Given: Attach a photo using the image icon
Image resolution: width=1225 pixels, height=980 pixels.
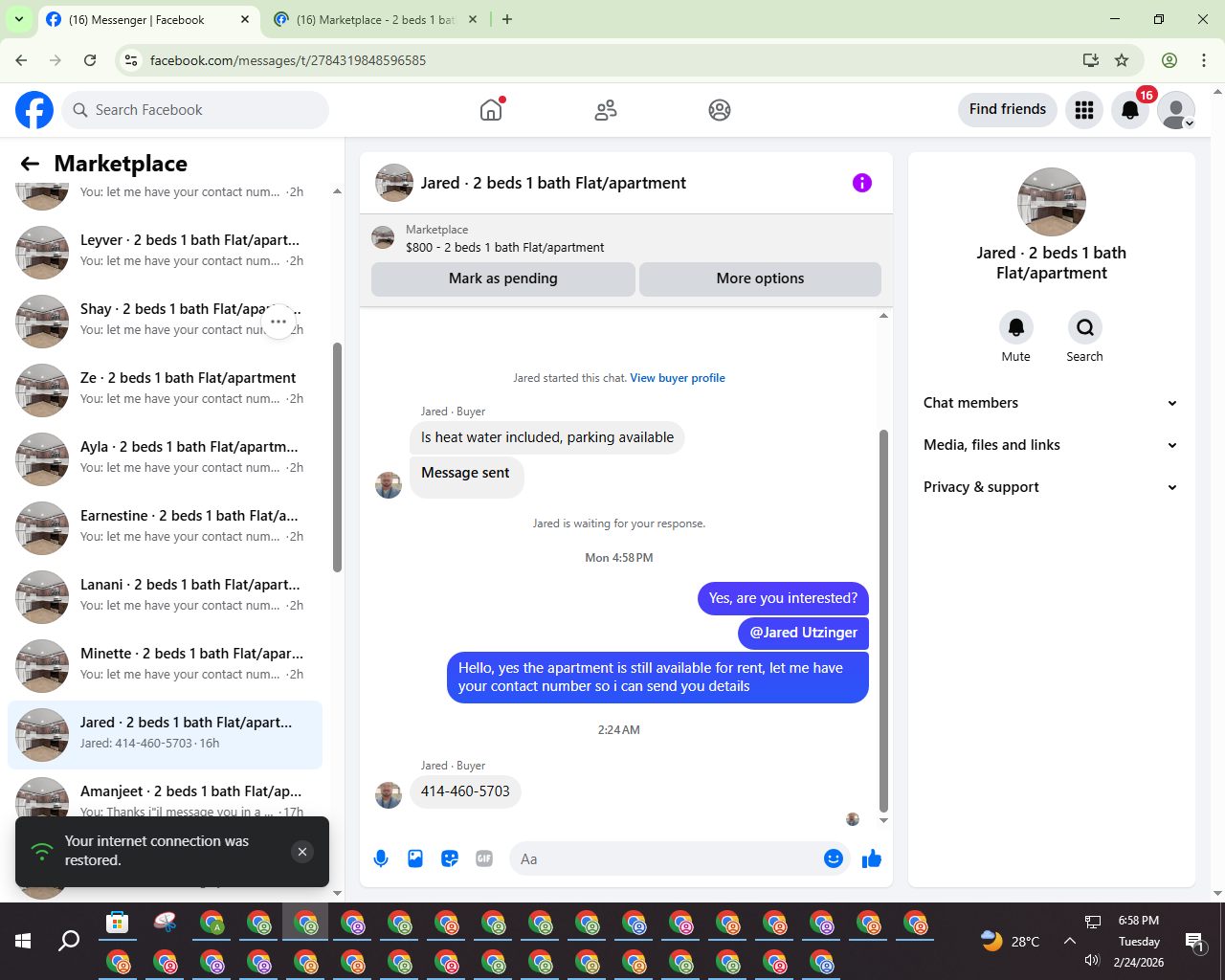Looking at the screenshot, I should pyautogui.click(x=415, y=858).
